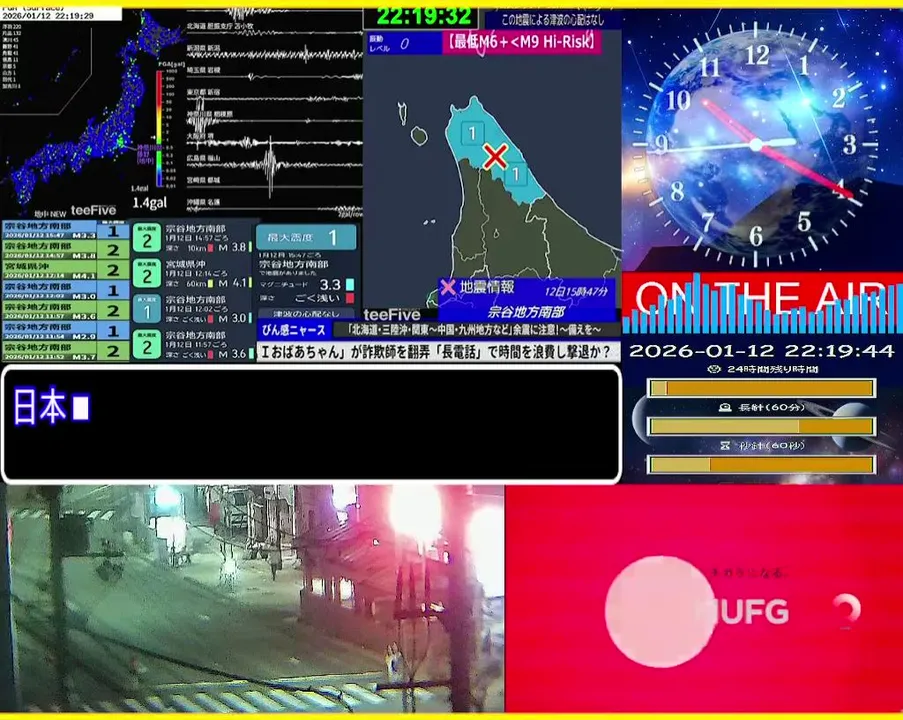The height and width of the screenshot is (720, 903).
Task: Select the intensity 1 marker southeast of the epicenter
Action: coord(516,173)
